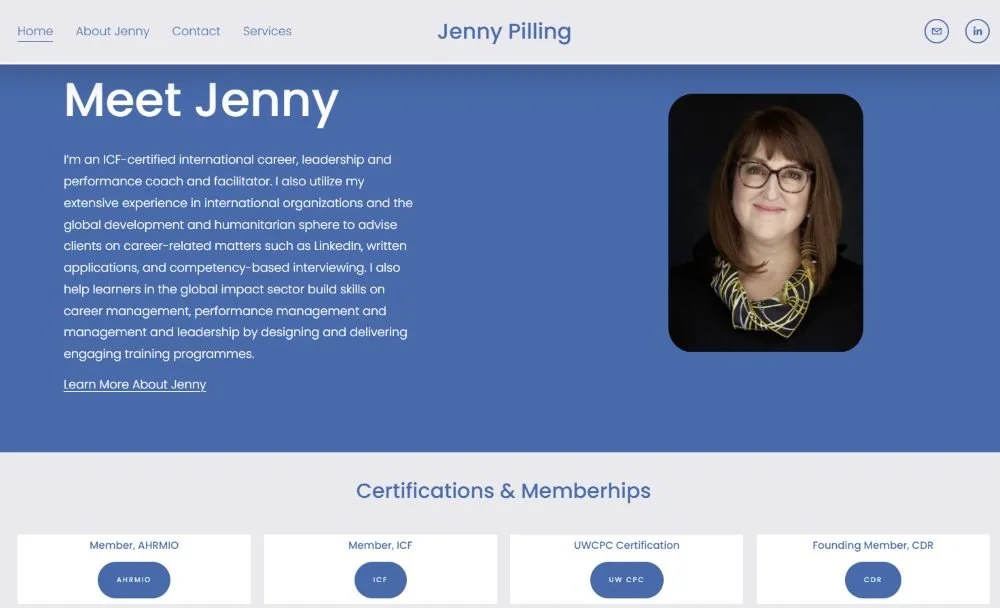Open Jenny's portrait photo
The image size is (1000, 608).
(766, 220)
